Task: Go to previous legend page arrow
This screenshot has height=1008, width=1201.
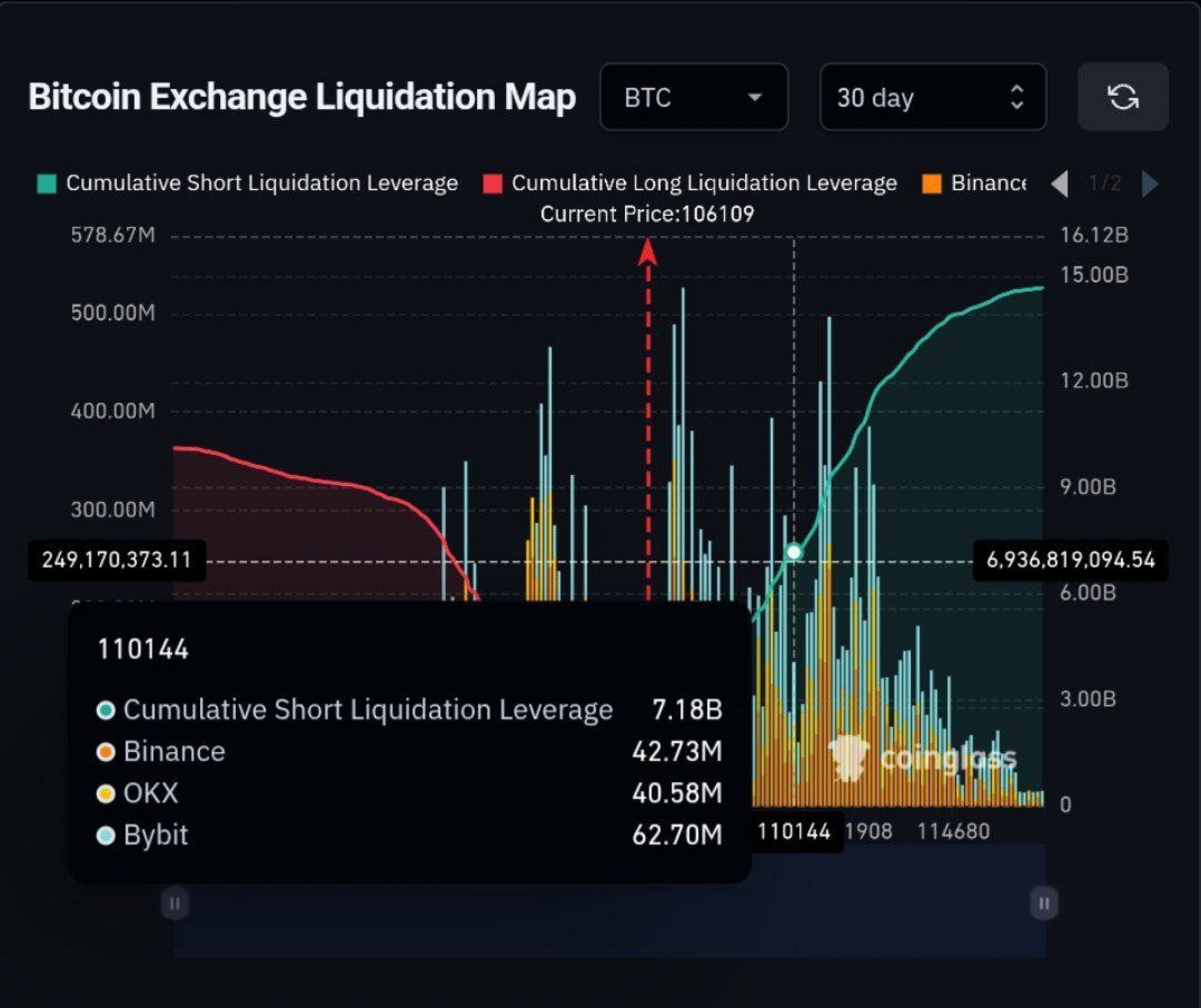Action: [1060, 183]
